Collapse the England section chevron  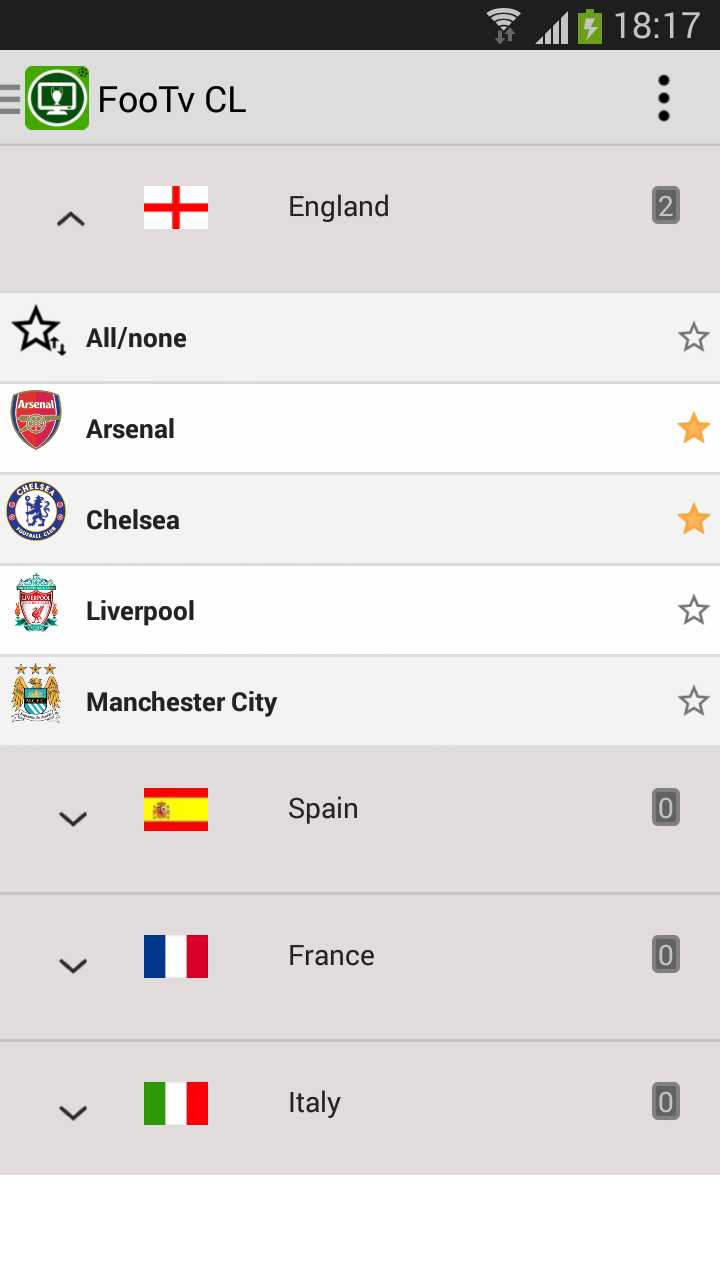coord(71,218)
